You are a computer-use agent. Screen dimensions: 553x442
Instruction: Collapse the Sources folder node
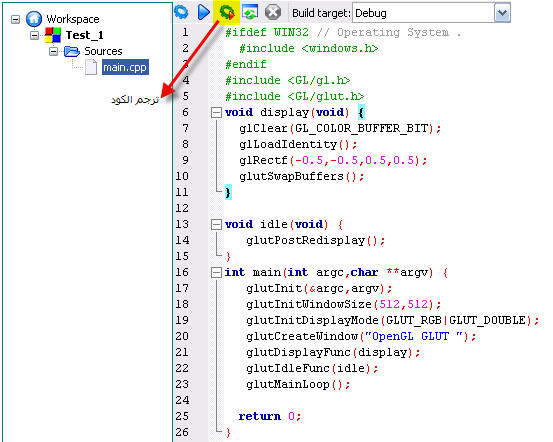(x=54, y=52)
